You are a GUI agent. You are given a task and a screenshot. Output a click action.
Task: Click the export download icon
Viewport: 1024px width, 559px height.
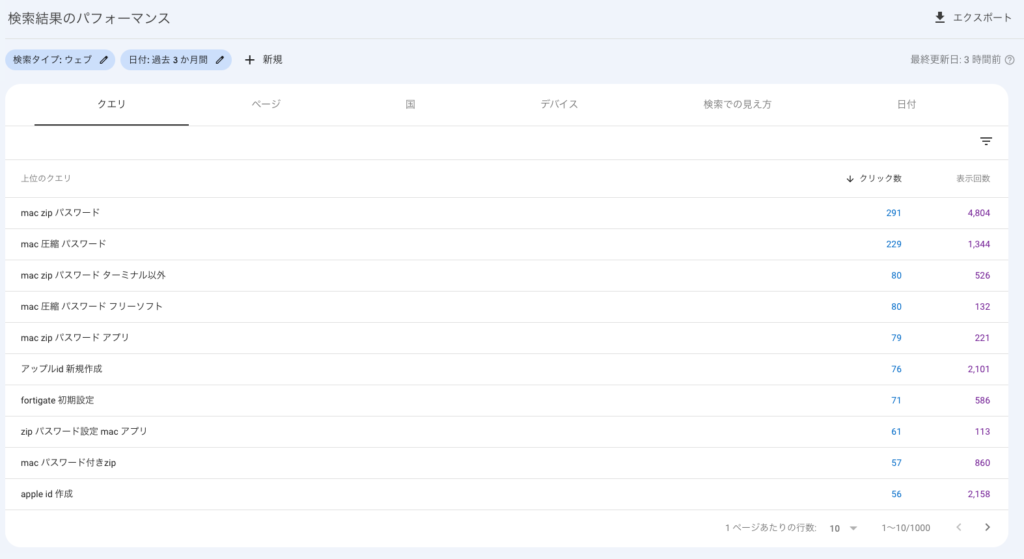pyautogui.click(x=940, y=18)
